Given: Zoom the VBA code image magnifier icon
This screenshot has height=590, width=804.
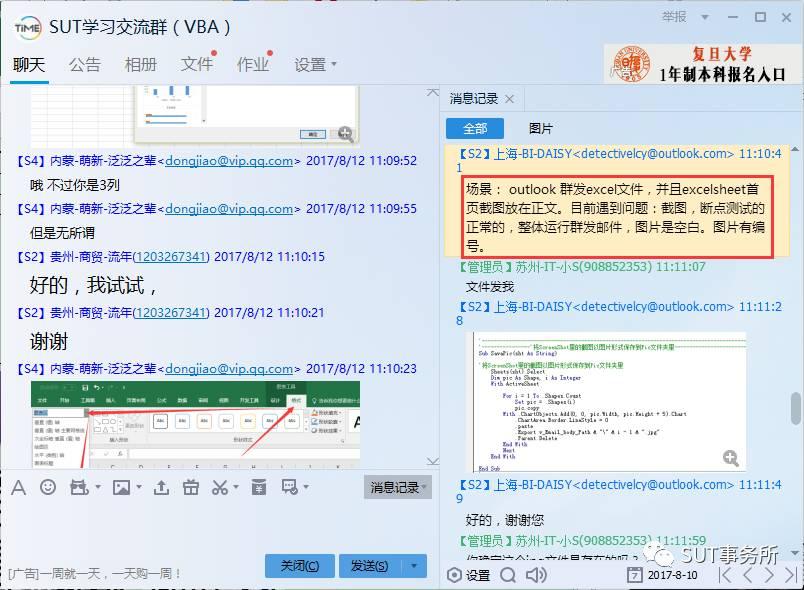Looking at the screenshot, I should coord(731,458).
